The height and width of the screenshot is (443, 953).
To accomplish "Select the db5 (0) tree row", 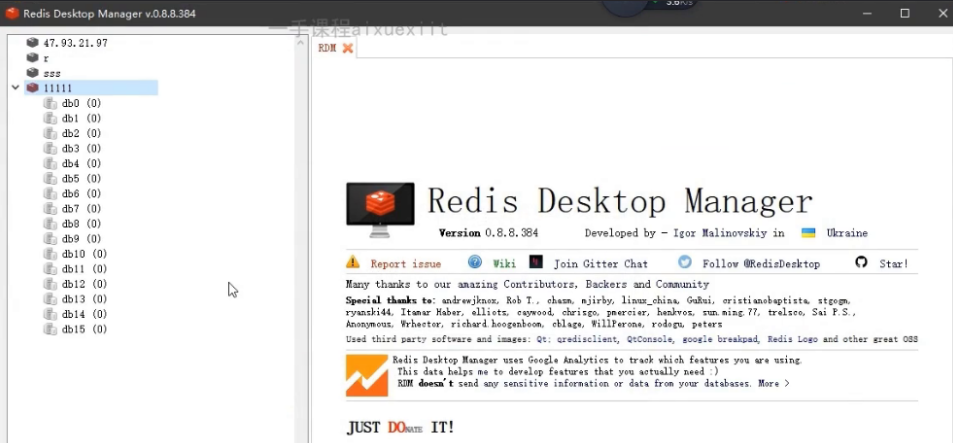I will click(x=81, y=179).
